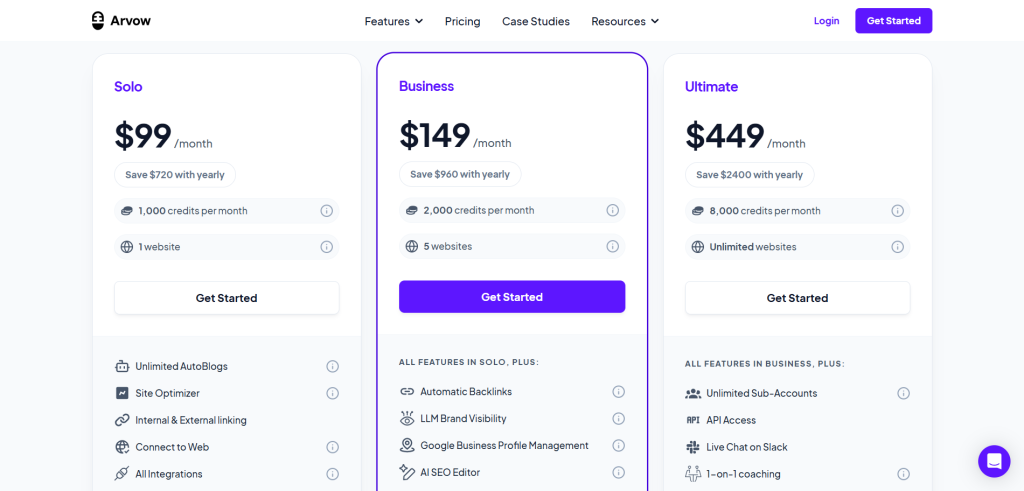Click the Arvow logo icon
1024x491 pixels.
[97, 21]
